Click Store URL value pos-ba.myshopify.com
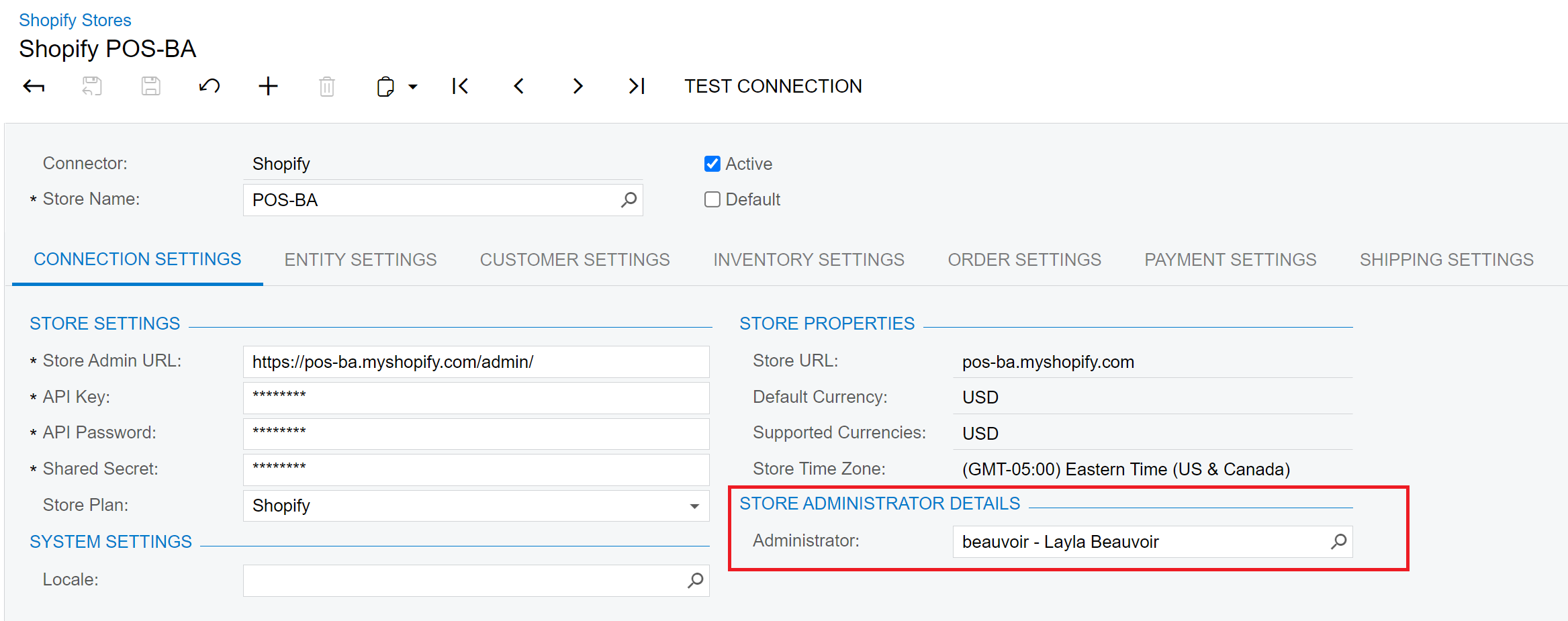 (x=1048, y=362)
